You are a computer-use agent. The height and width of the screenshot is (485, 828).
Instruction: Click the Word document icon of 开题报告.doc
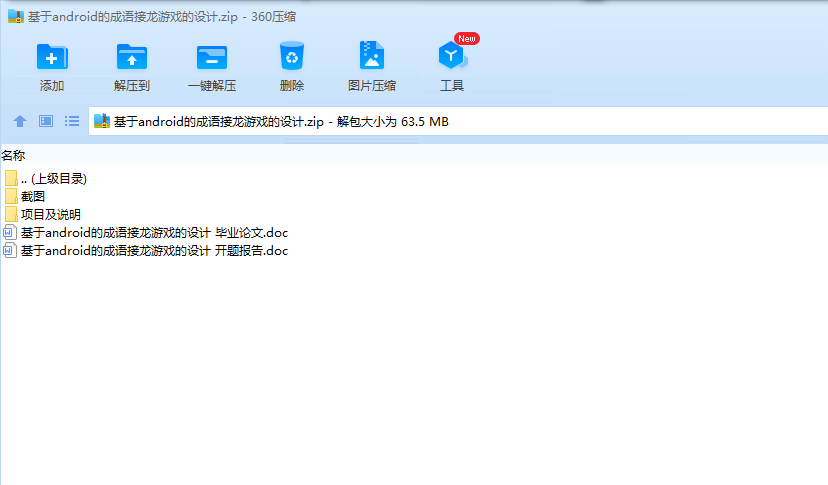pos(10,250)
